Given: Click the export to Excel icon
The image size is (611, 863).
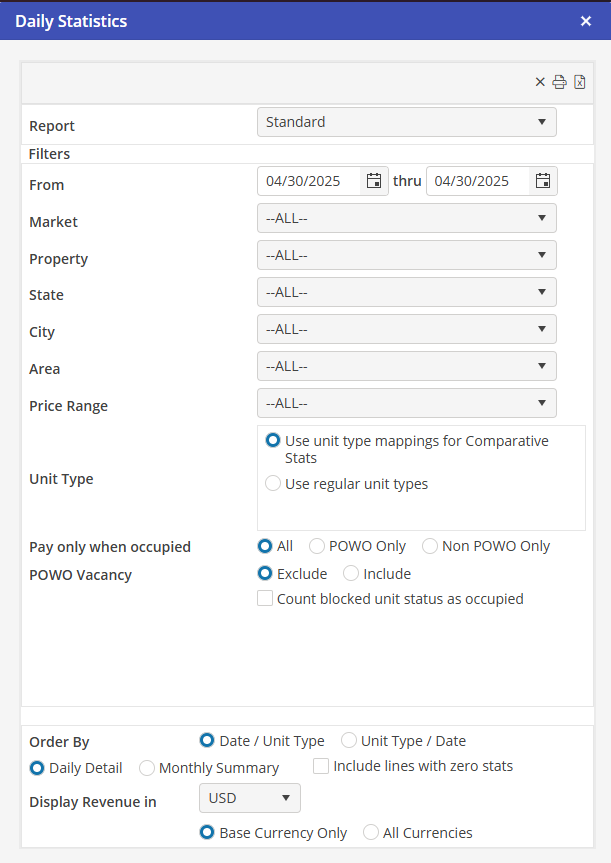Looking at the screenshot, I should [x=580, y=82].
